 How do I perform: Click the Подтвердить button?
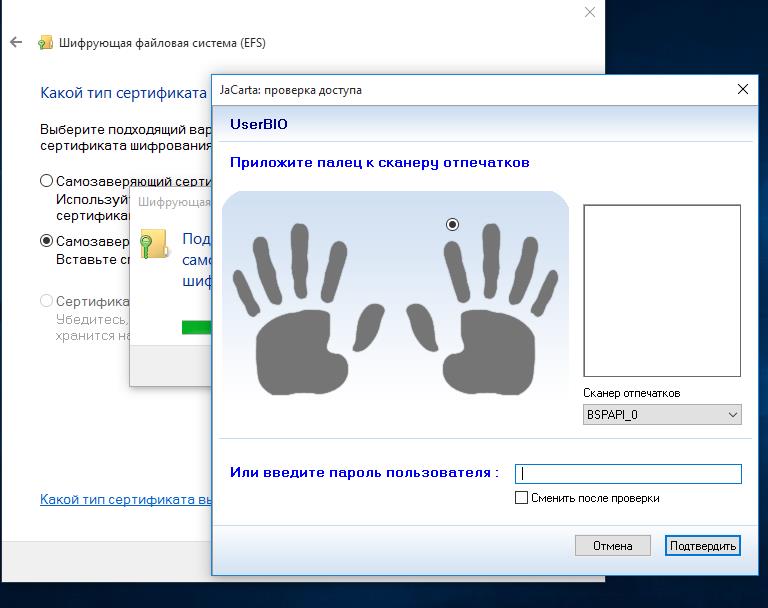coord(702,545)
